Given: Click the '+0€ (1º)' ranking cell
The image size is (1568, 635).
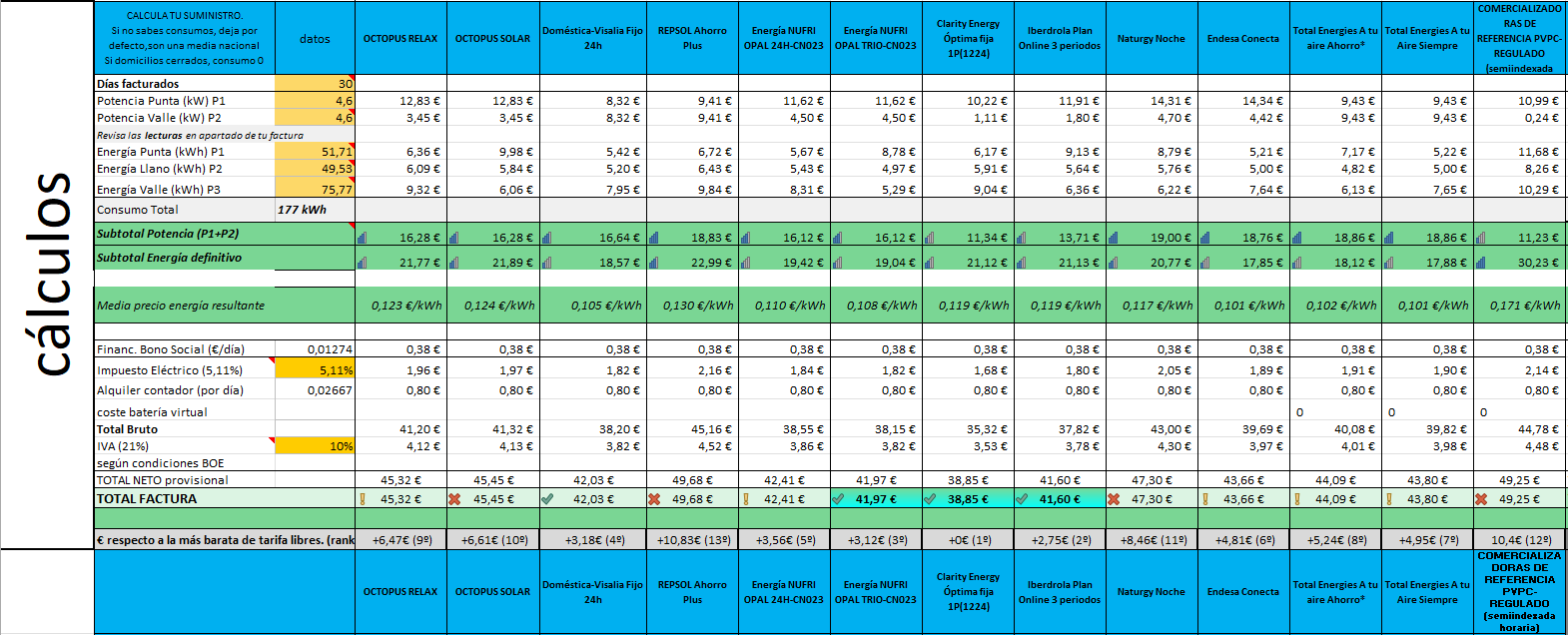Looking at the screenshot, I should [968, 540].
